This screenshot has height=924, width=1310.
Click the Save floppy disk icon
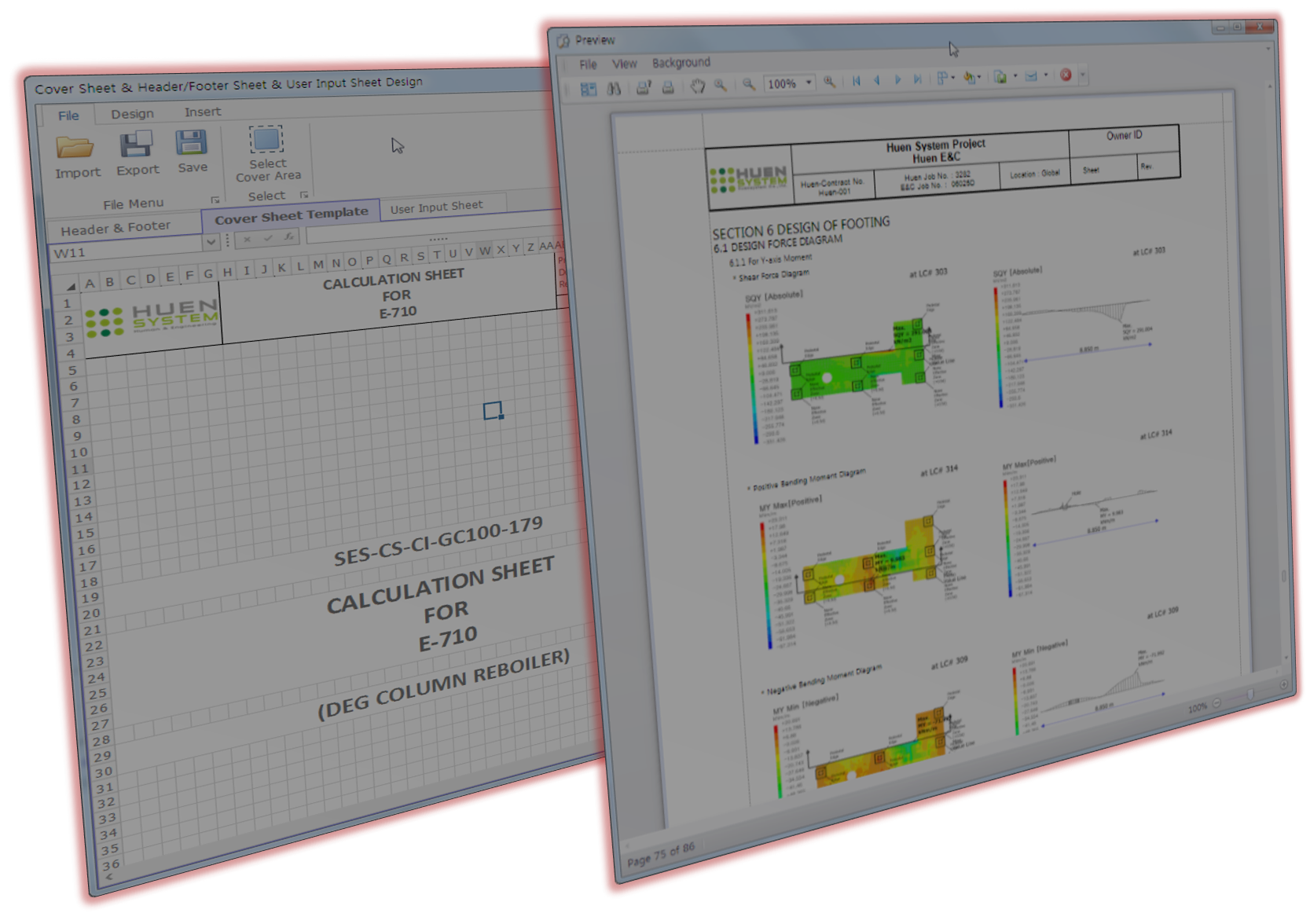tap(191, 143)
